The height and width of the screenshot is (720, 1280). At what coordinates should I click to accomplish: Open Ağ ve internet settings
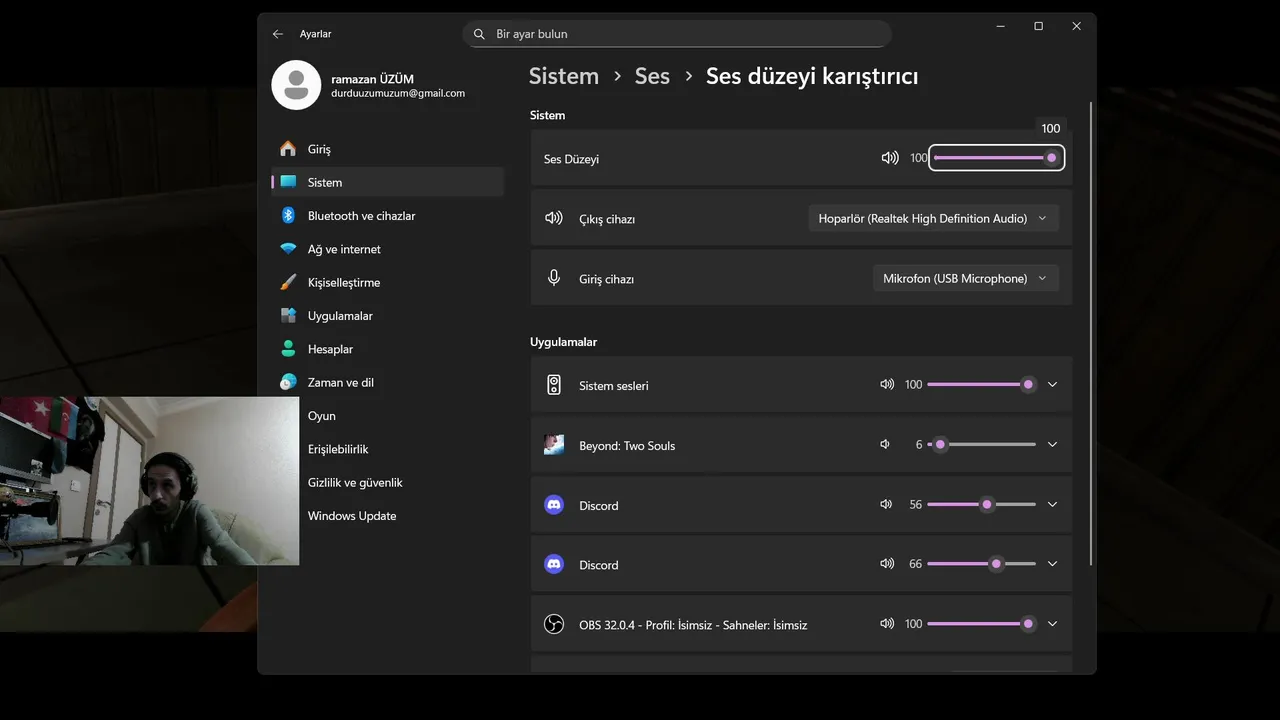point(344,249)
